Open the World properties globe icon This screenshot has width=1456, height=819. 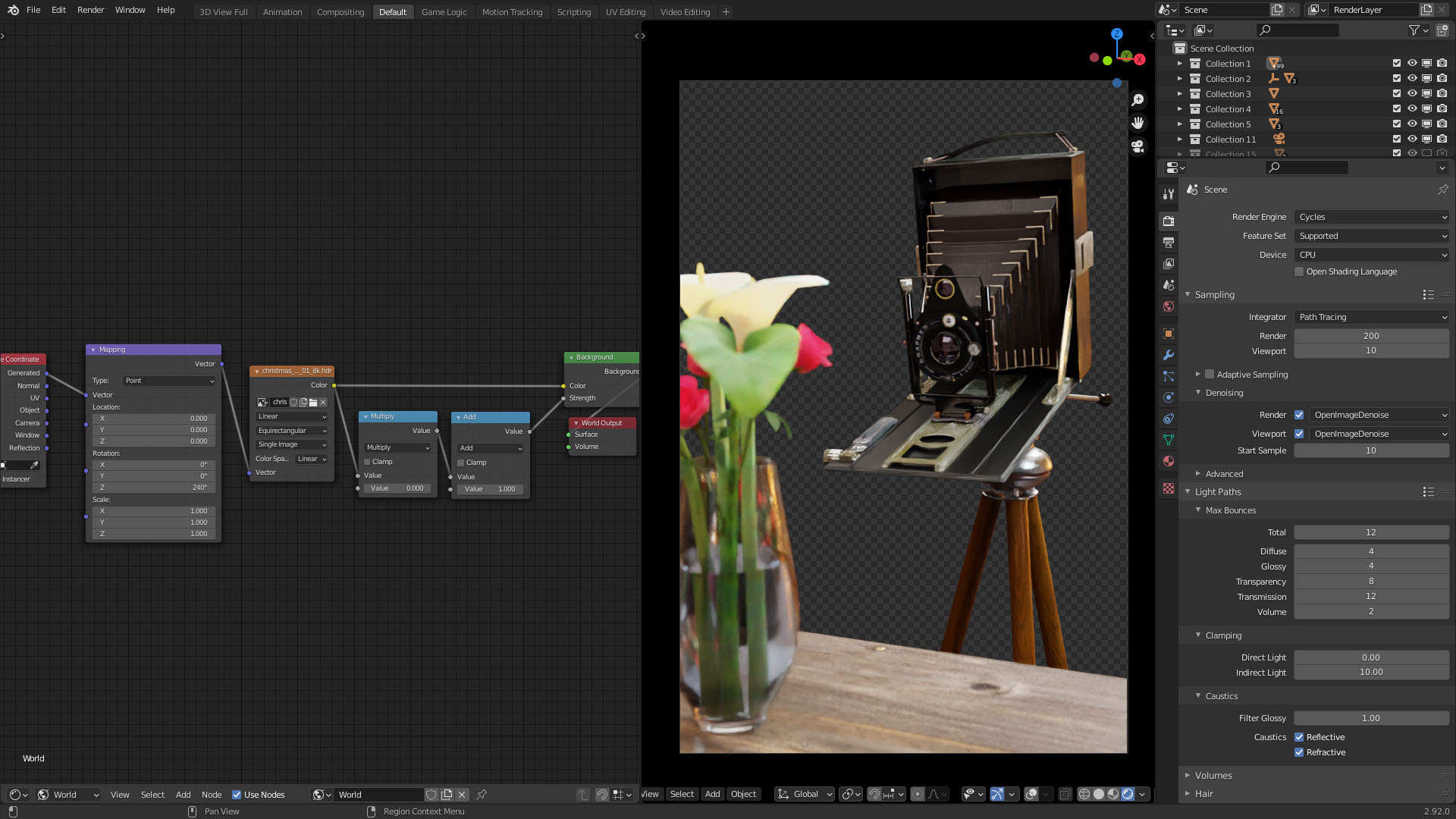(1169, 306)
